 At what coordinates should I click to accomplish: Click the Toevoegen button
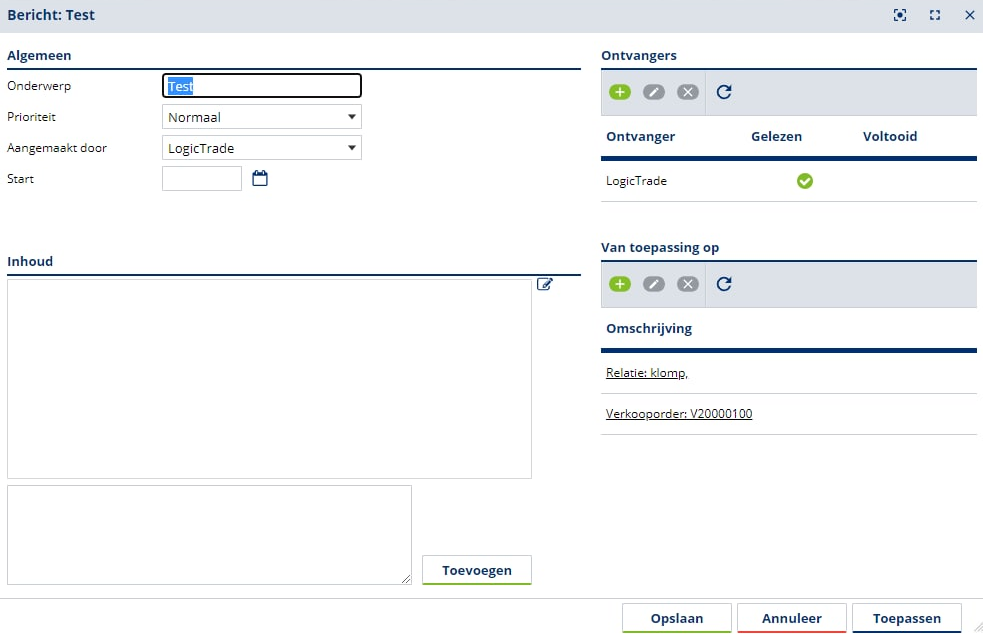pos(477,570)
